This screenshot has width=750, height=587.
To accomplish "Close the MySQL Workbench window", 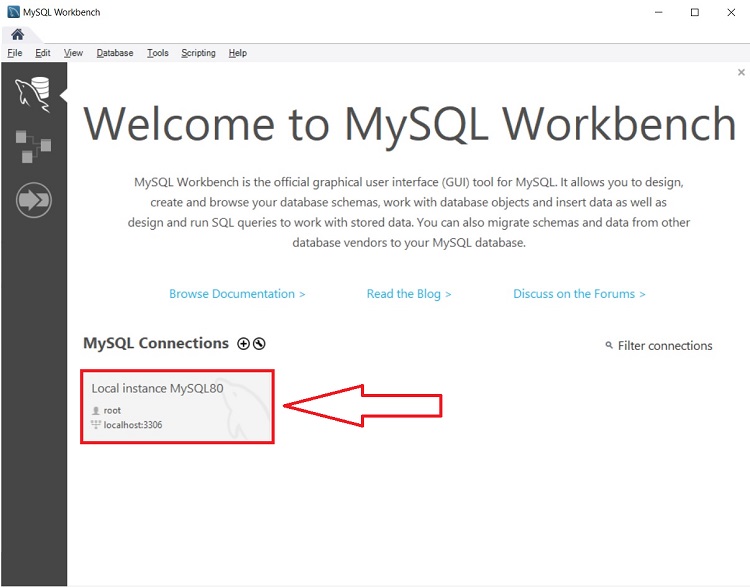I will pos(731,12).
